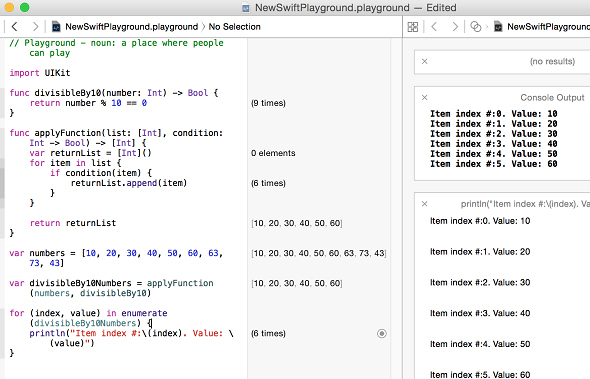This screenshot has width=590, height=379.
Task: Go forward in the left editor's navigation history
Action: tap(35, 27)
